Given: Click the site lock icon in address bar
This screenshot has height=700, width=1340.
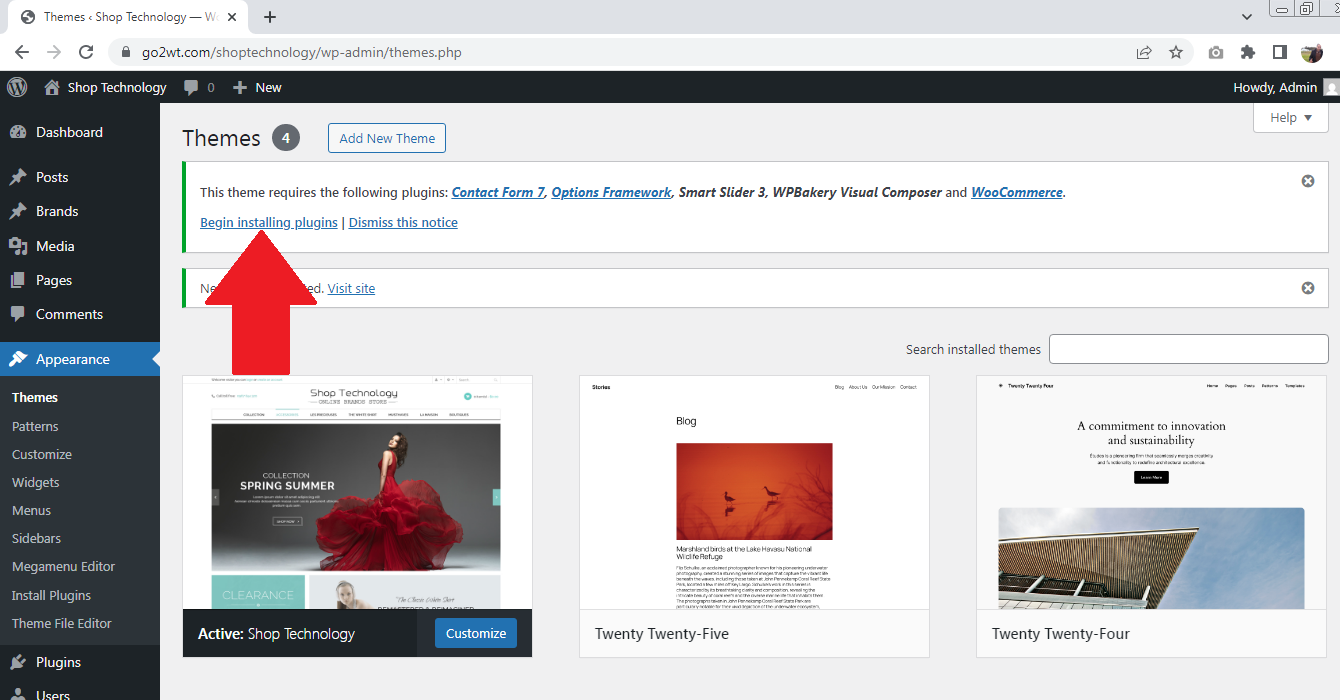Looking at the screenshot, I should 126,52.
